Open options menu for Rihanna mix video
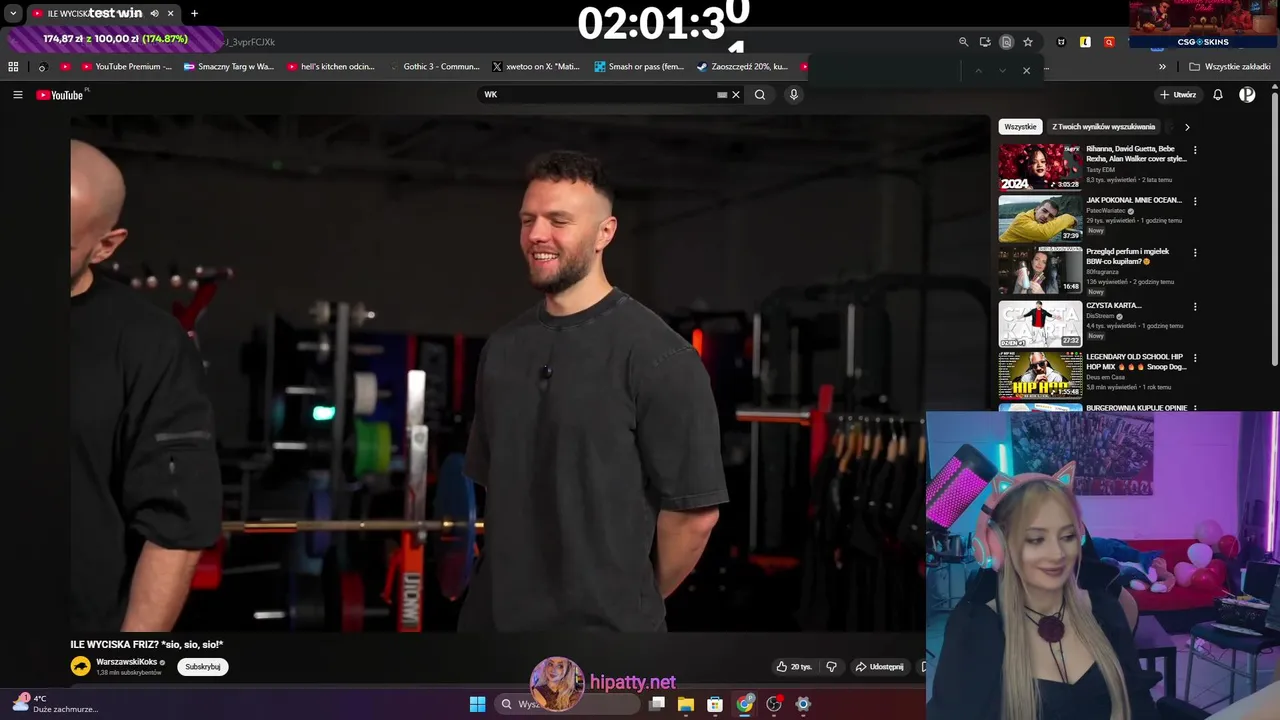This screenshot has width=1280, height=720. [x=1195, y=150]
